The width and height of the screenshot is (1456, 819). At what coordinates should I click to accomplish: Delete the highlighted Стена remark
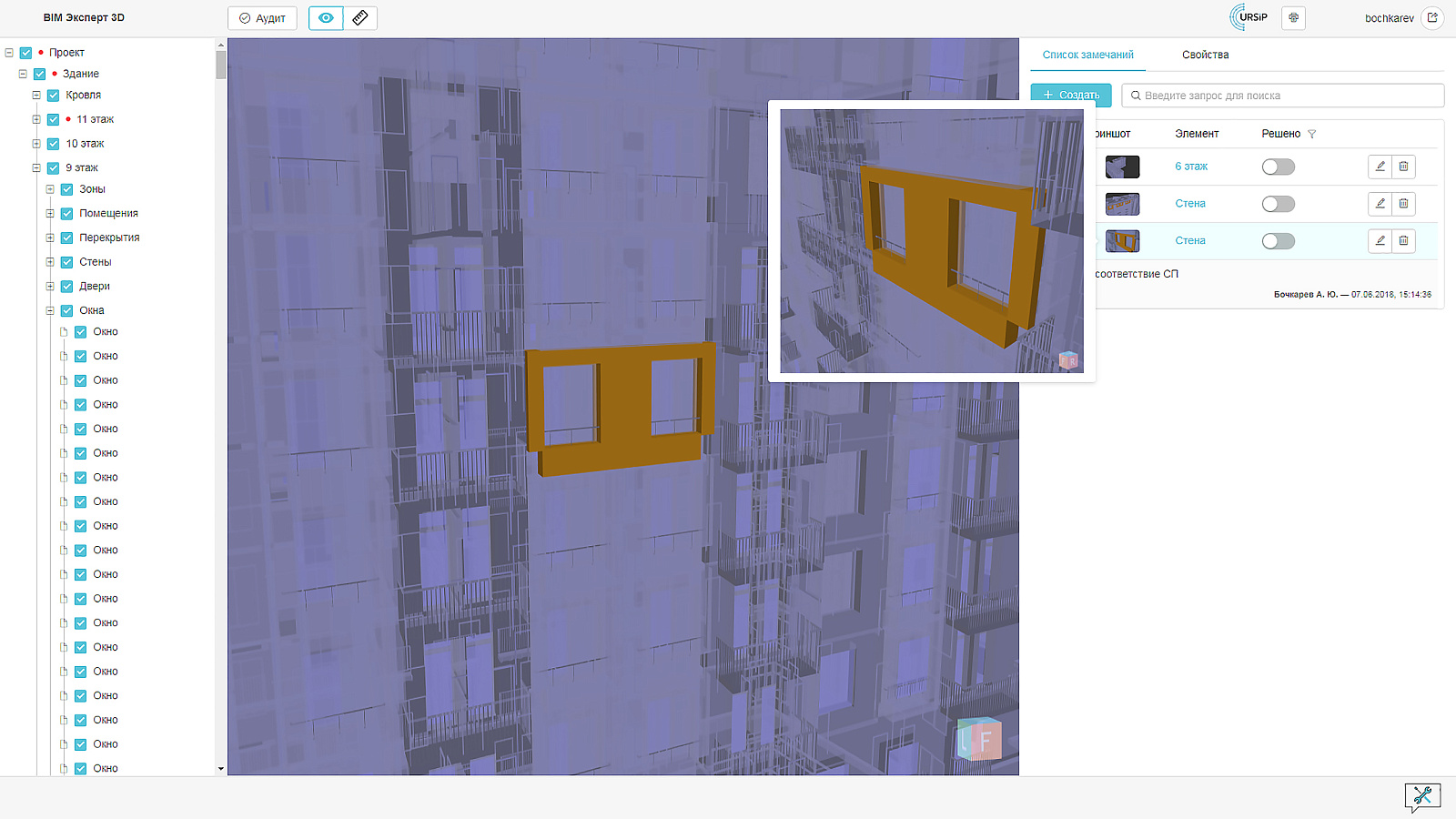point(1403,241)
